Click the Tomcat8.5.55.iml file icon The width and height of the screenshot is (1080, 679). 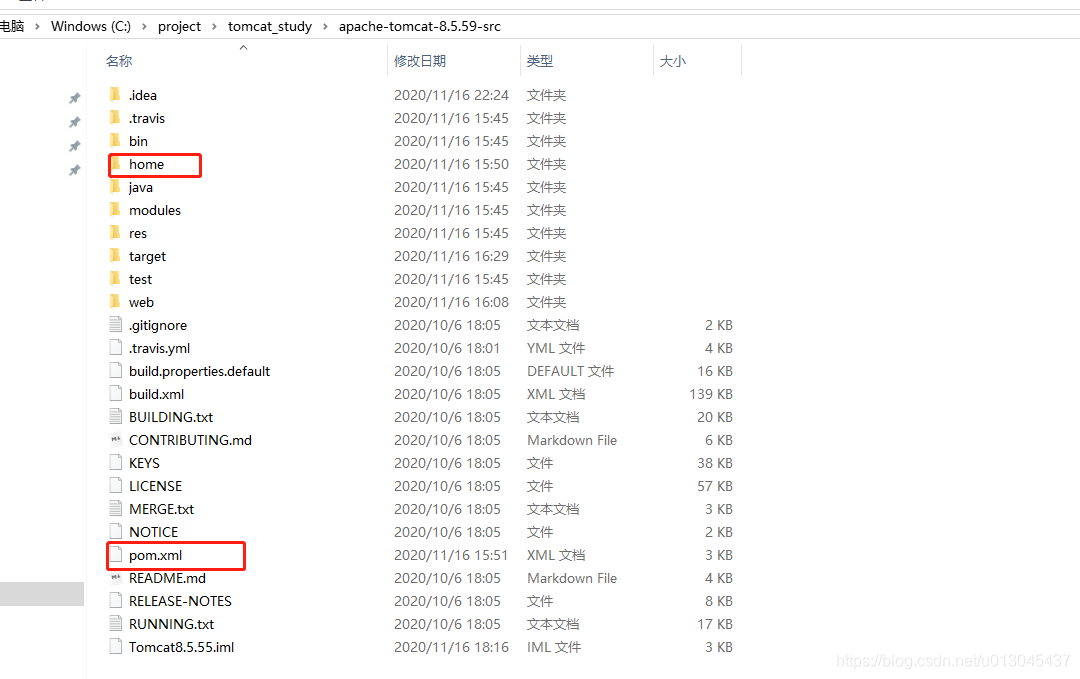(117, 647)
